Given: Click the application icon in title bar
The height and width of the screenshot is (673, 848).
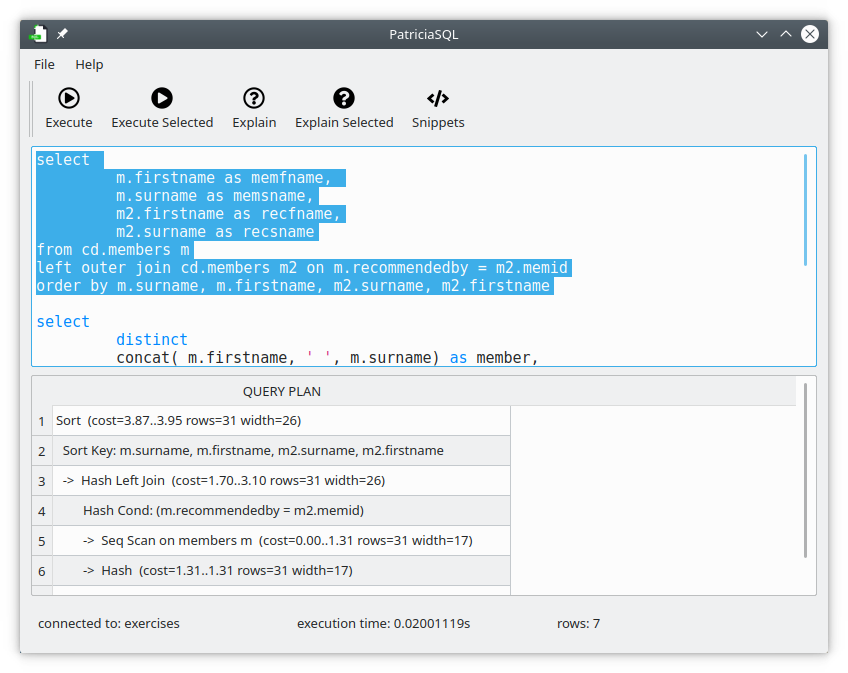Looking at the screenshot, I should click(38, 34).
